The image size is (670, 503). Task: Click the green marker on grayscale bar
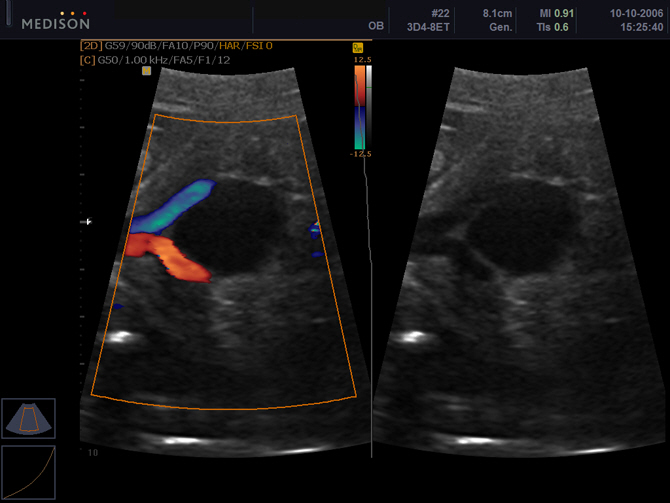[369, 88]
